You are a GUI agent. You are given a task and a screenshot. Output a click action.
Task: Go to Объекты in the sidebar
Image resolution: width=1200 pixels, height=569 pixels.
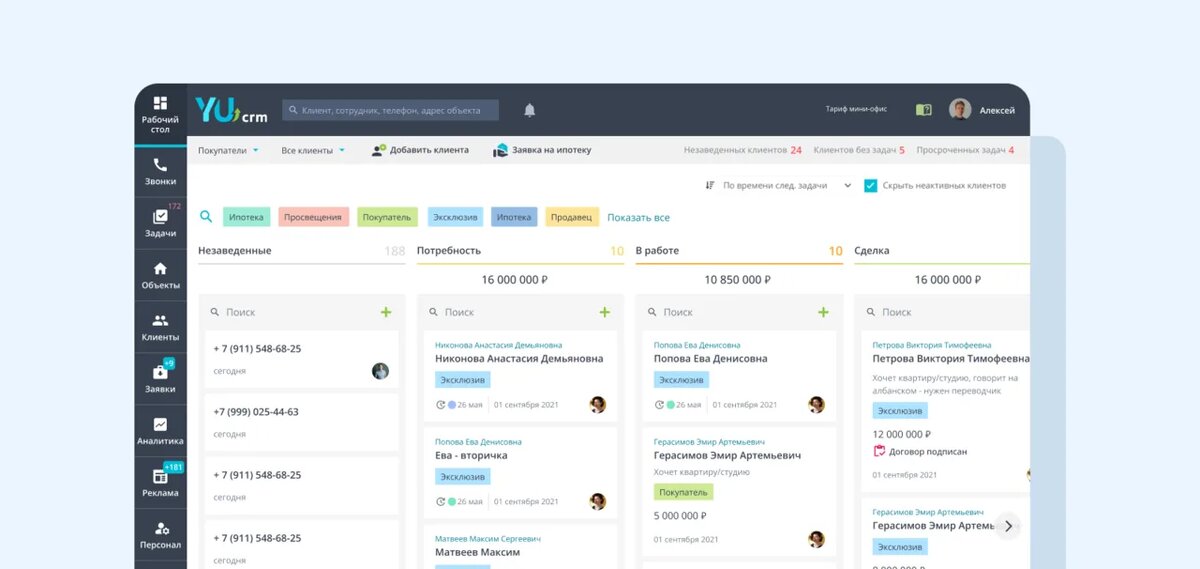pos(160,275)
